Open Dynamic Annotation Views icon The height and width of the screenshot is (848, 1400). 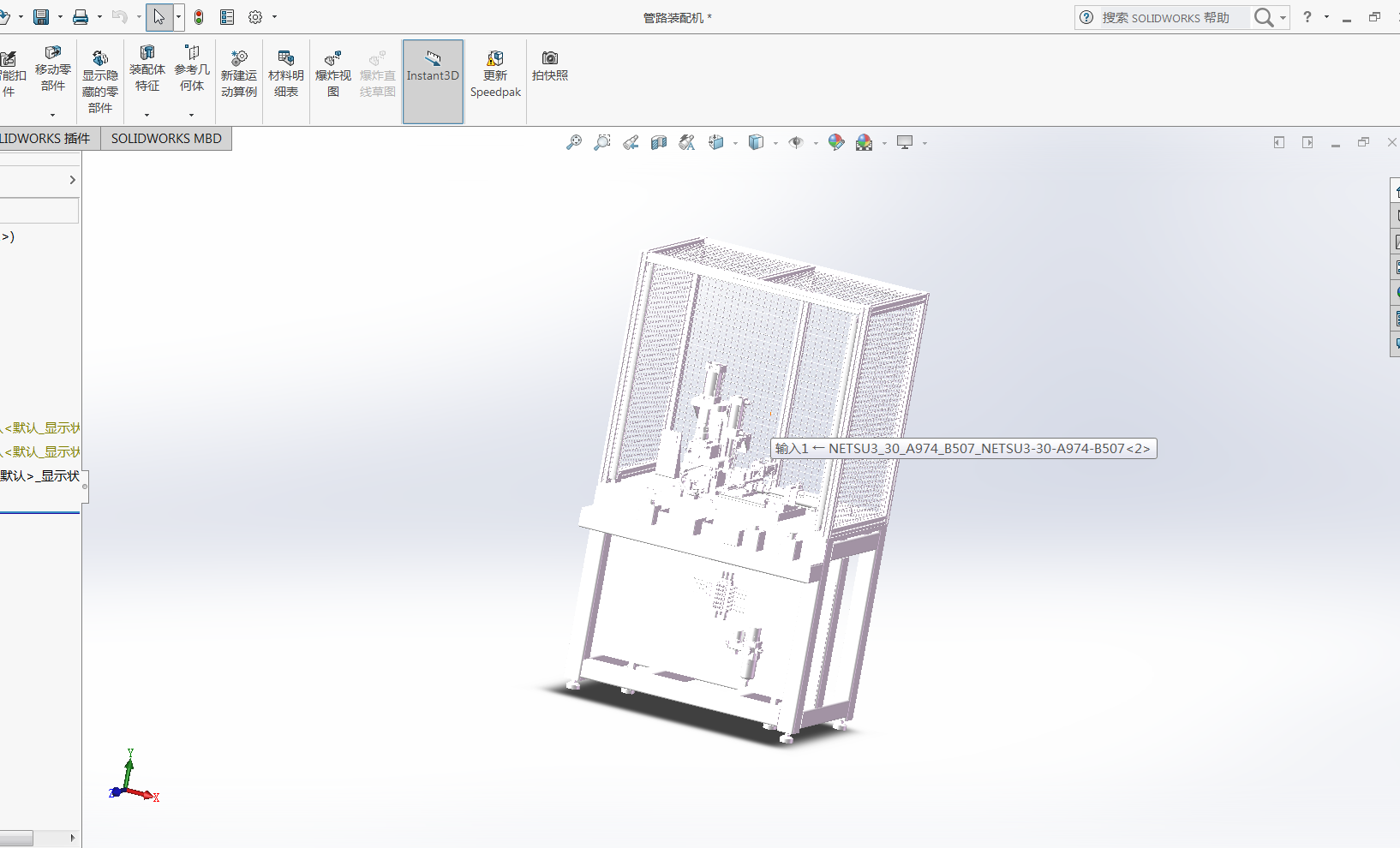pyautogui.click(x=687, y=142)
